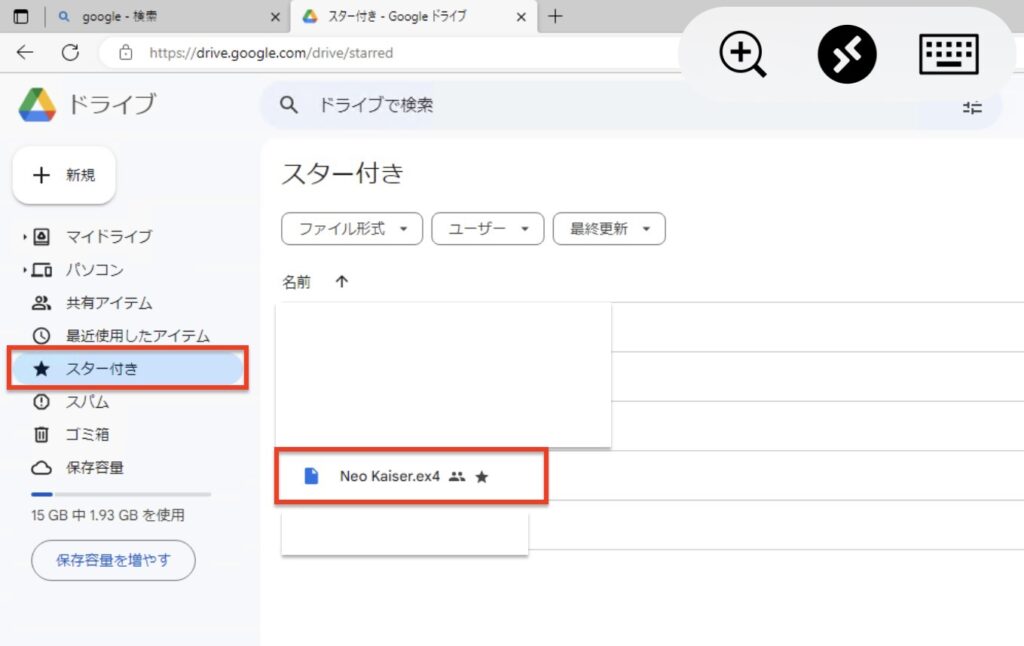This screenshot has height=646, width=1024.
Task: Click 保存容量を増やす button
Action: pos(113,560)
